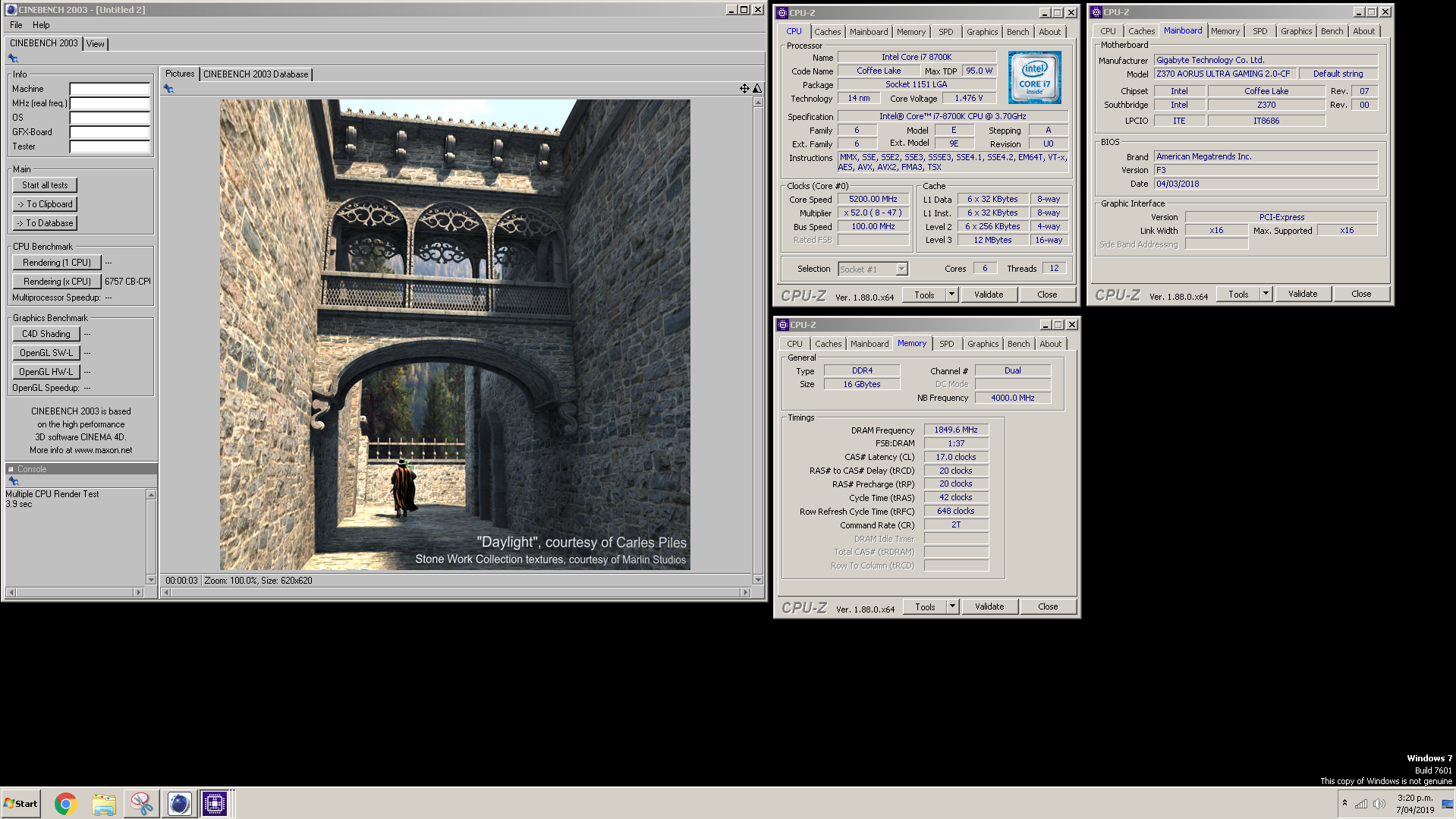Click the triangle zoom icon in Pictures panel

point(756,89)
